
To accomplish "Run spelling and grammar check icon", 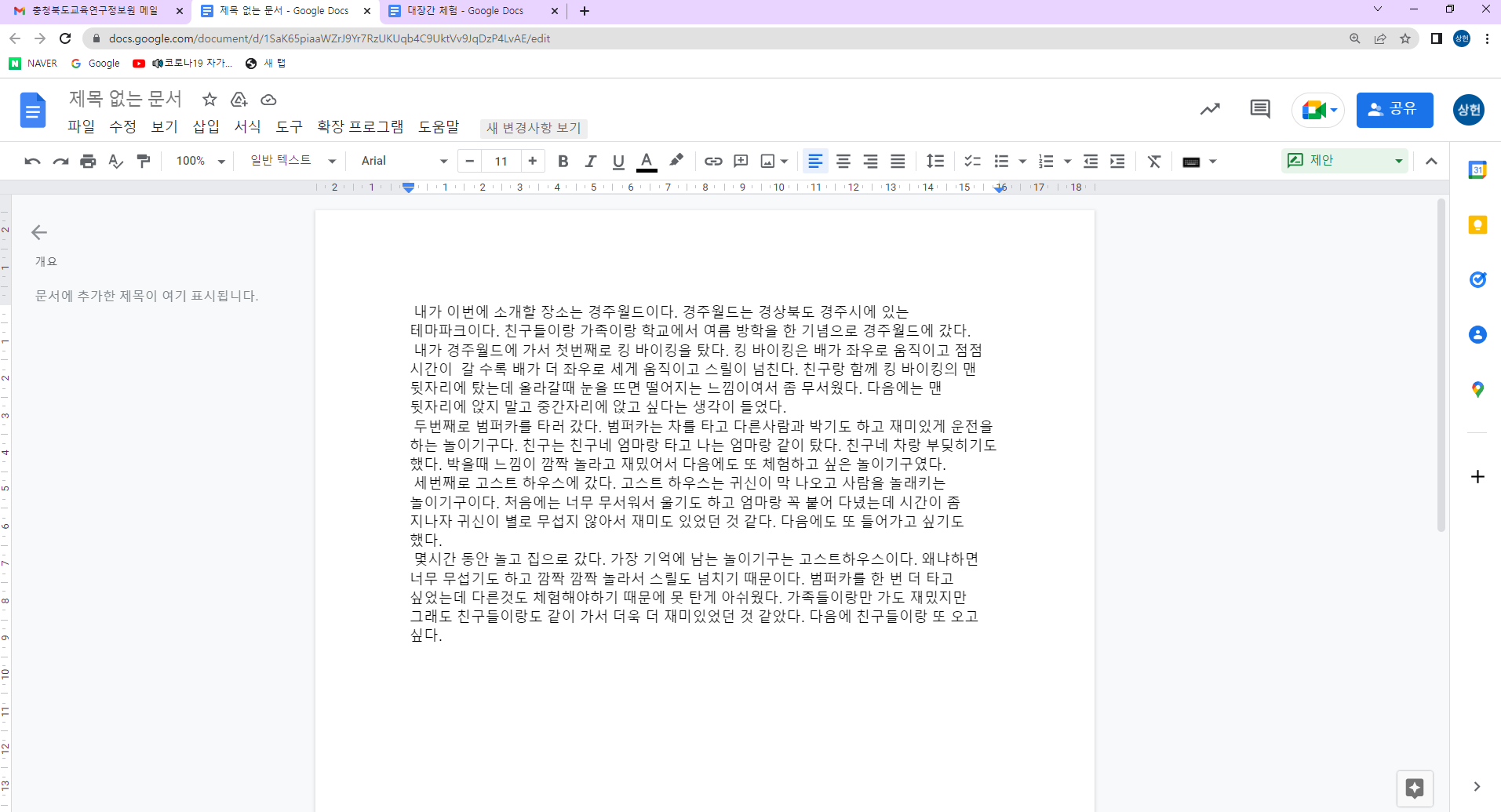I will tap(115, 162).
